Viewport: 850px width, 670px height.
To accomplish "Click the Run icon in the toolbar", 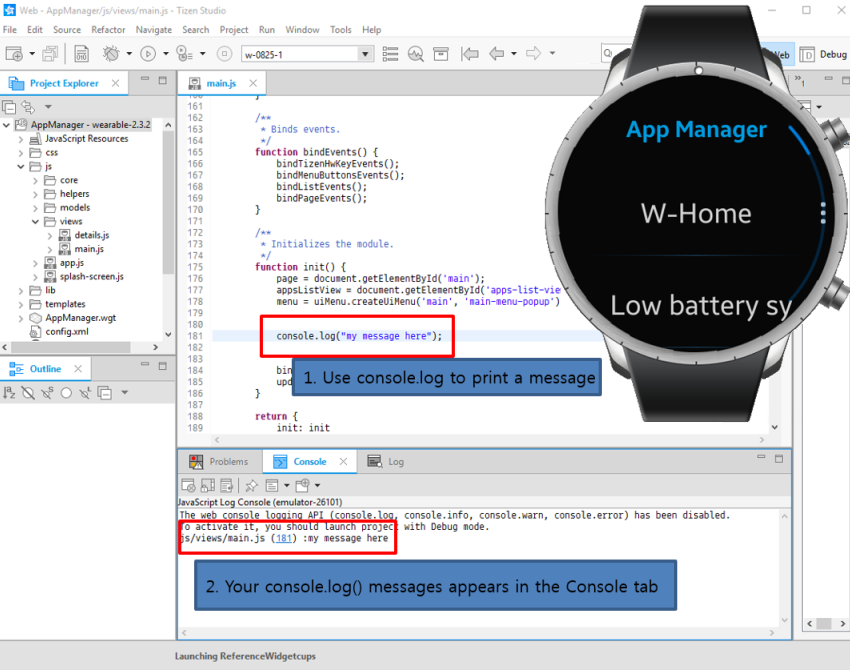I will pyautogui.click(x=146, y=54).
